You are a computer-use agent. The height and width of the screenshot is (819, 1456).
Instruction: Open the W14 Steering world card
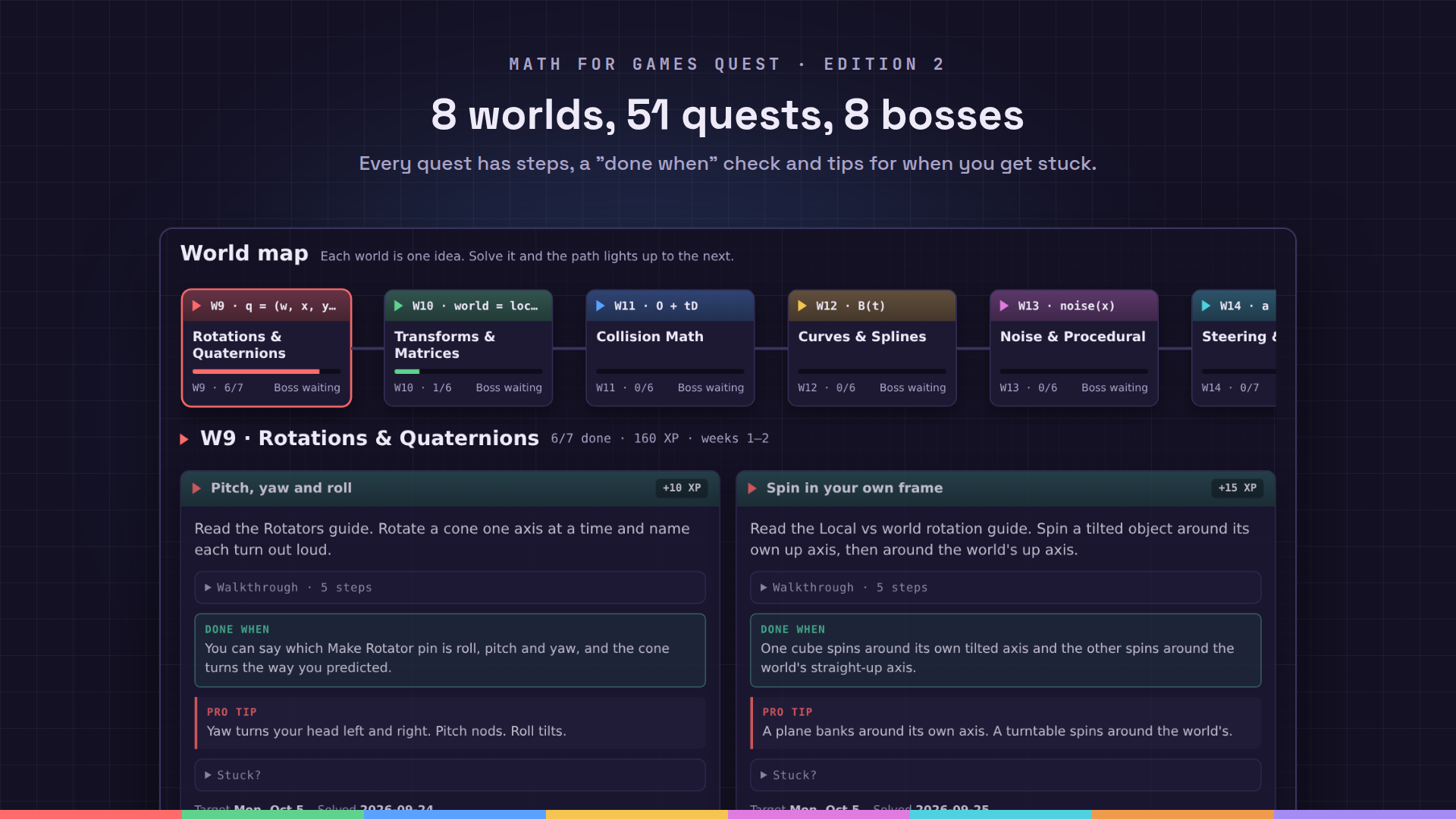pos(1234,348)
